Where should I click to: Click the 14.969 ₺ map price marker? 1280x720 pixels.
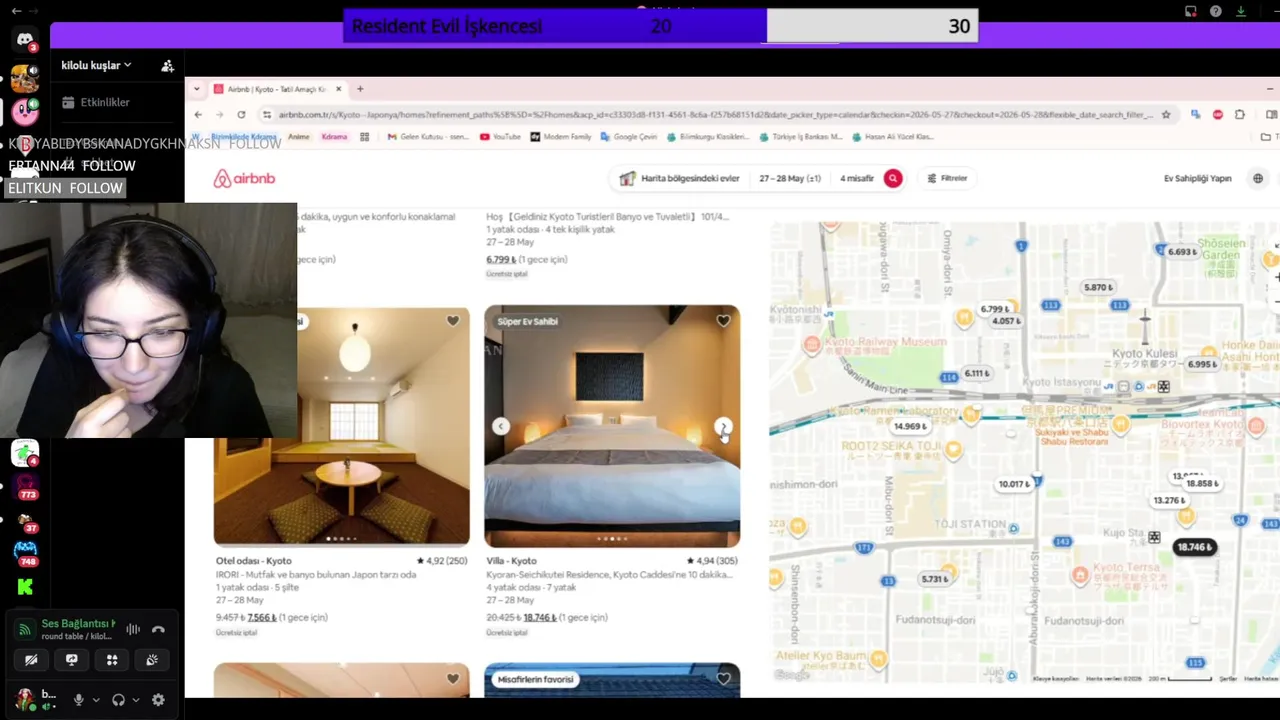tap(910, 426)
